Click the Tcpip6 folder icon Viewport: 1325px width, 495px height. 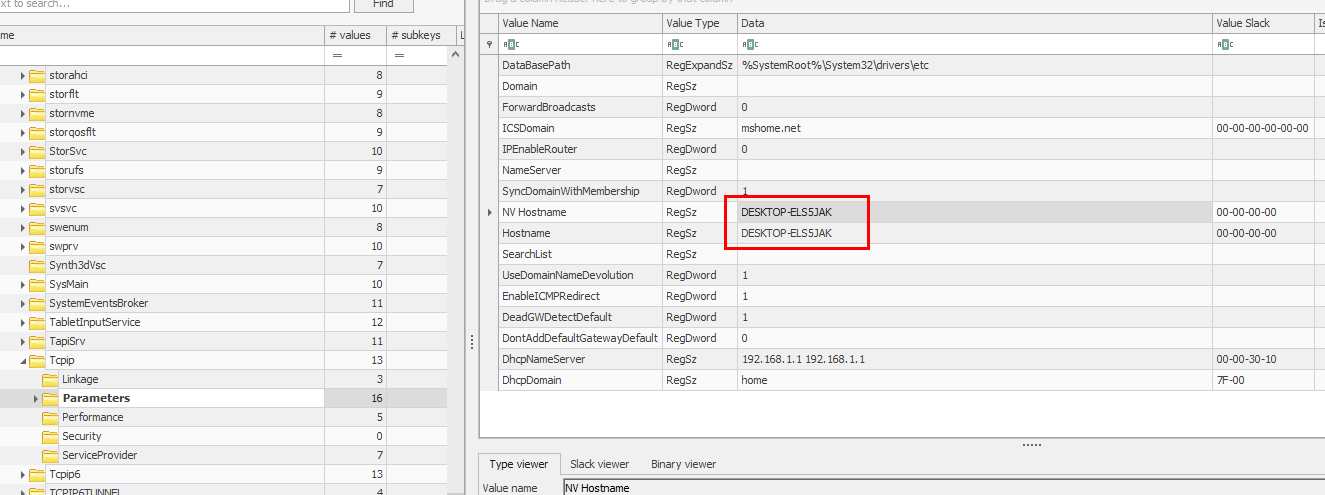[x=37, y=475]
